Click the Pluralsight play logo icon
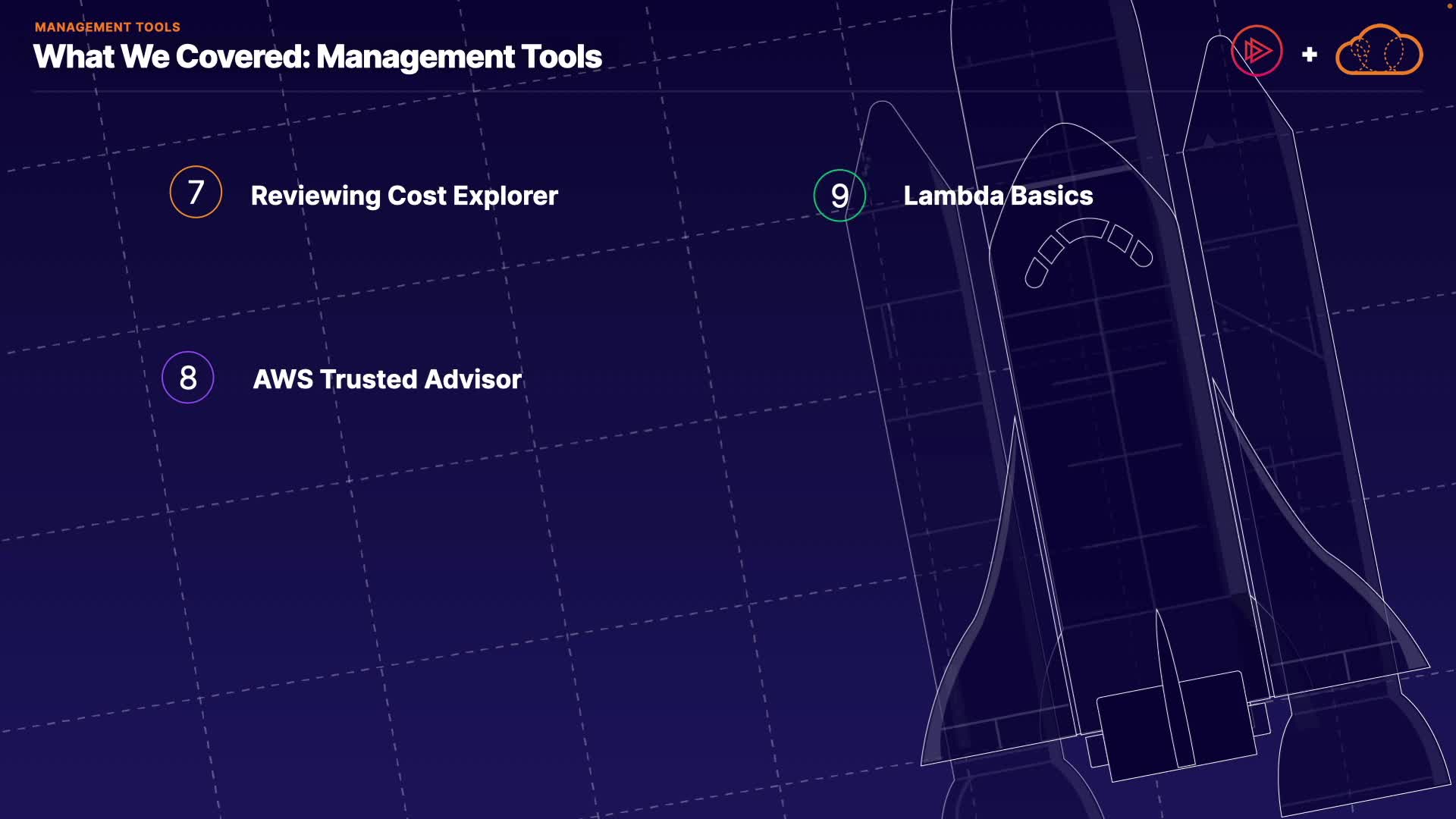 click(x=1257, y=52)
